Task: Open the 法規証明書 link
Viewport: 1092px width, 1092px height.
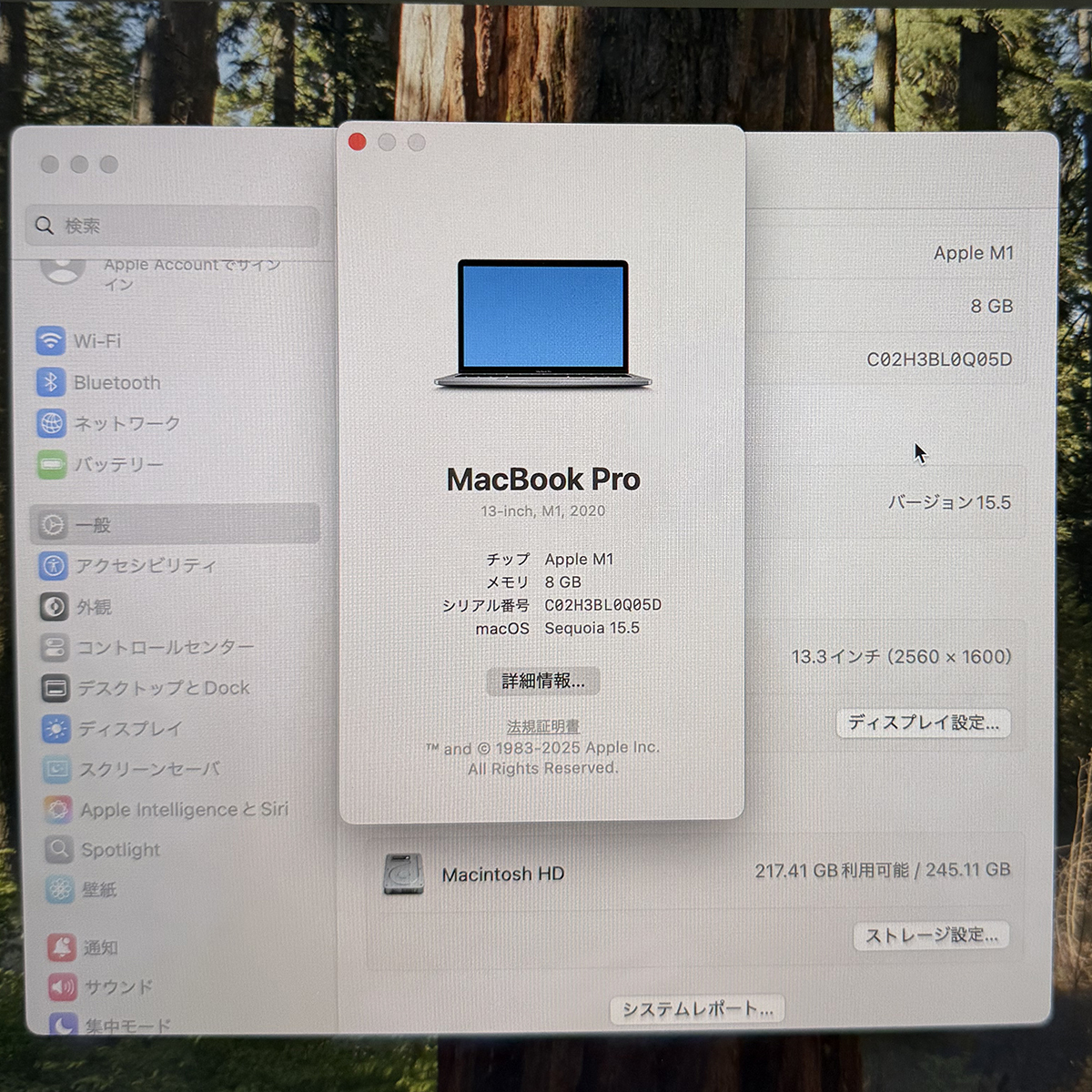Action: pyautogui.click(x=543, y=726)
